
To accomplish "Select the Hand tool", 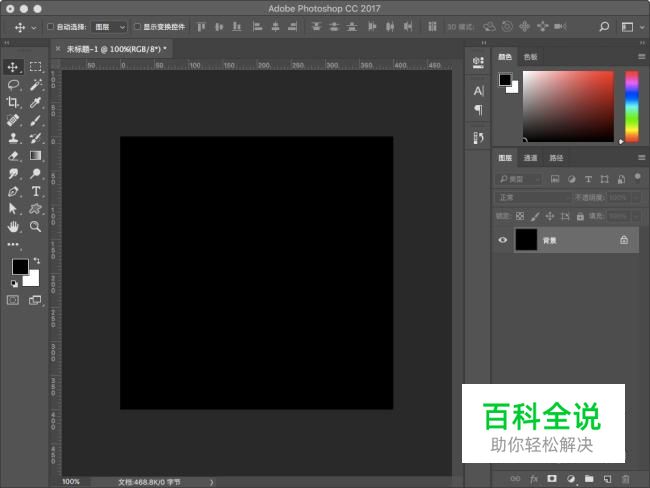I will tap(13, 226).
